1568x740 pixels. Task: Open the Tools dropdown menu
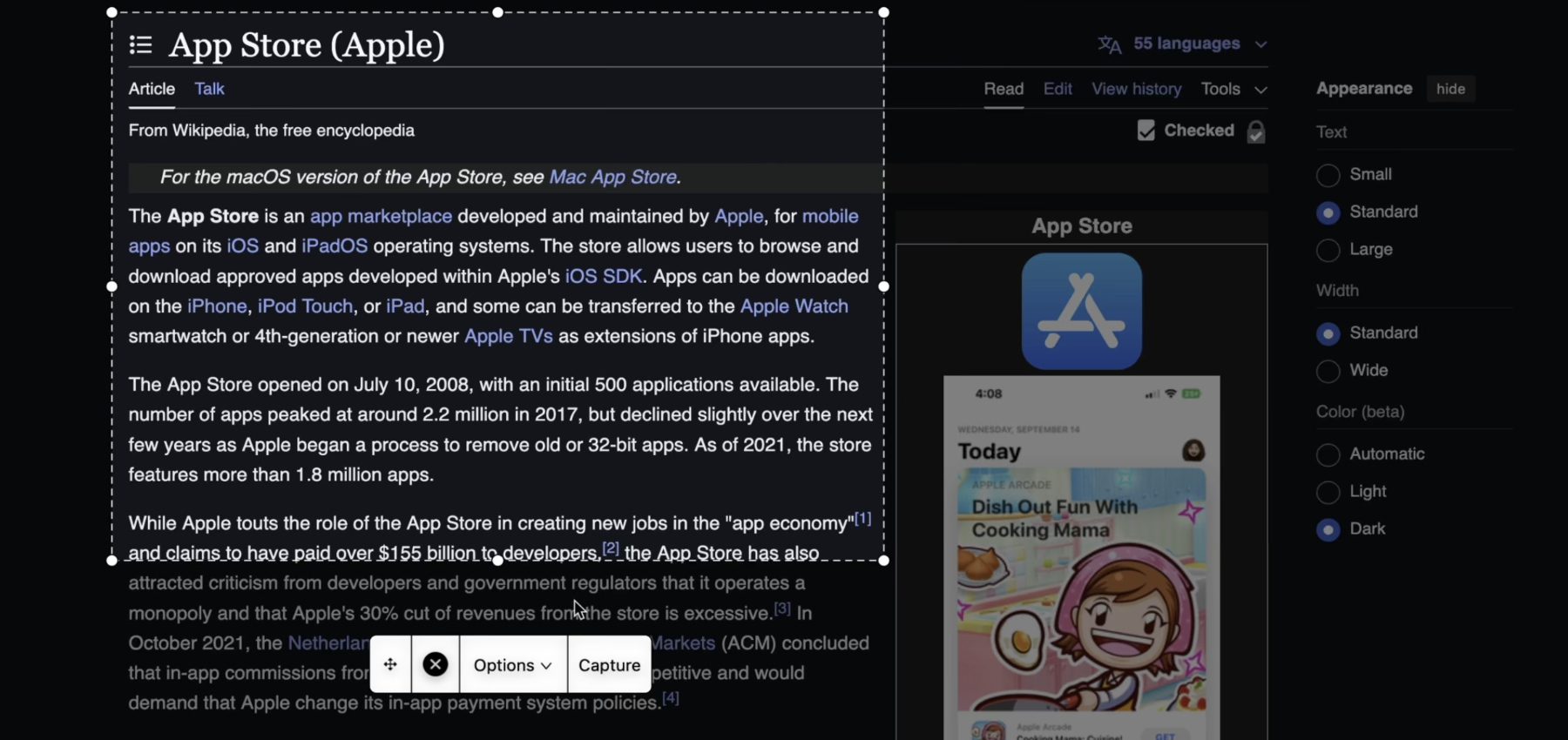click(1233, 89)
